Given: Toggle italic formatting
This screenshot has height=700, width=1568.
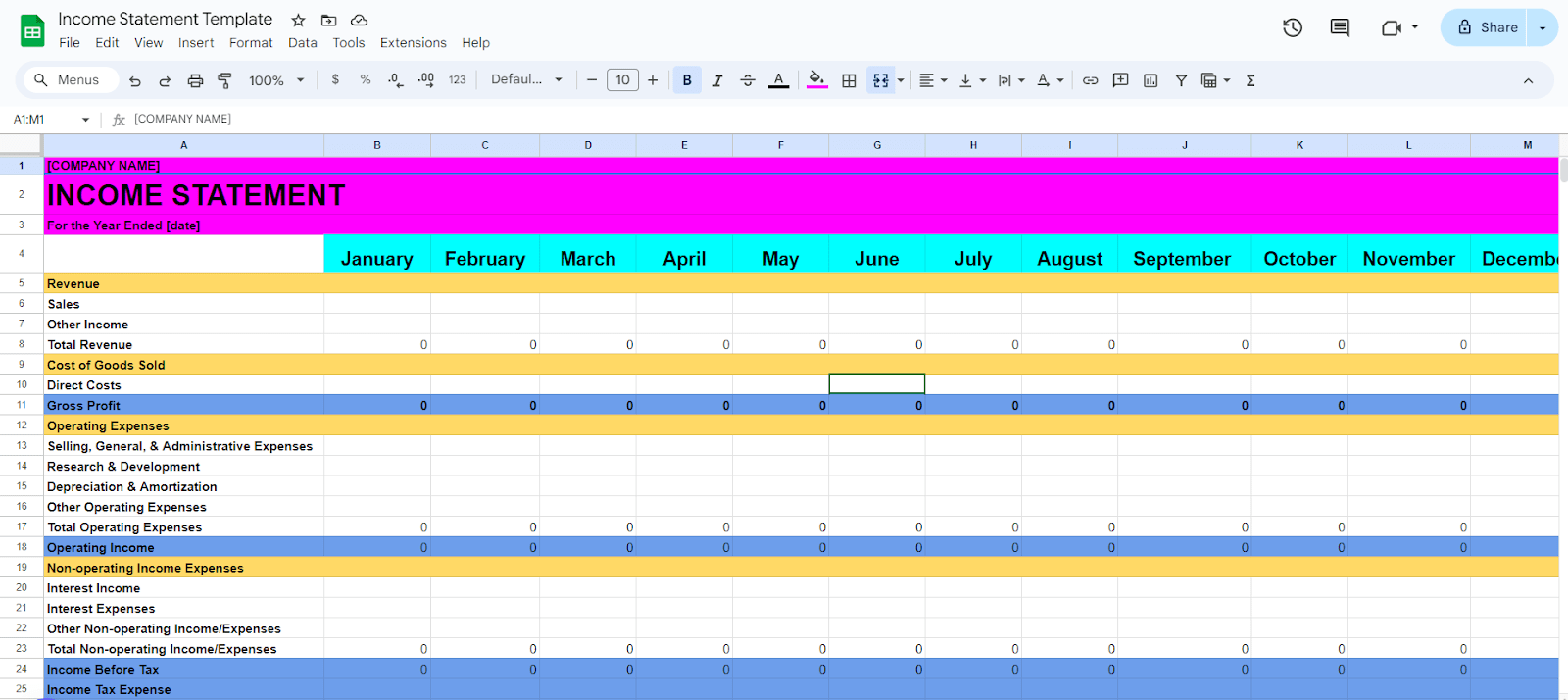Looking at the screenshot, I should click(717, 80).
